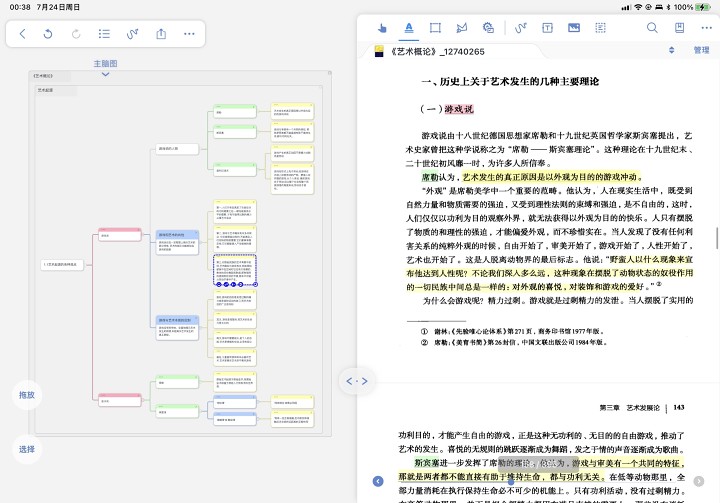Select the lower pink mind map node
Image resolution: width=720 pixels, height=503 pixels.
[x=120, y=400]
